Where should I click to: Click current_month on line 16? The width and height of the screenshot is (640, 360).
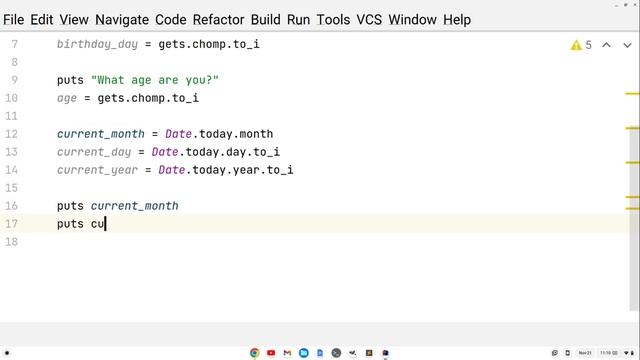pos(134,206)
